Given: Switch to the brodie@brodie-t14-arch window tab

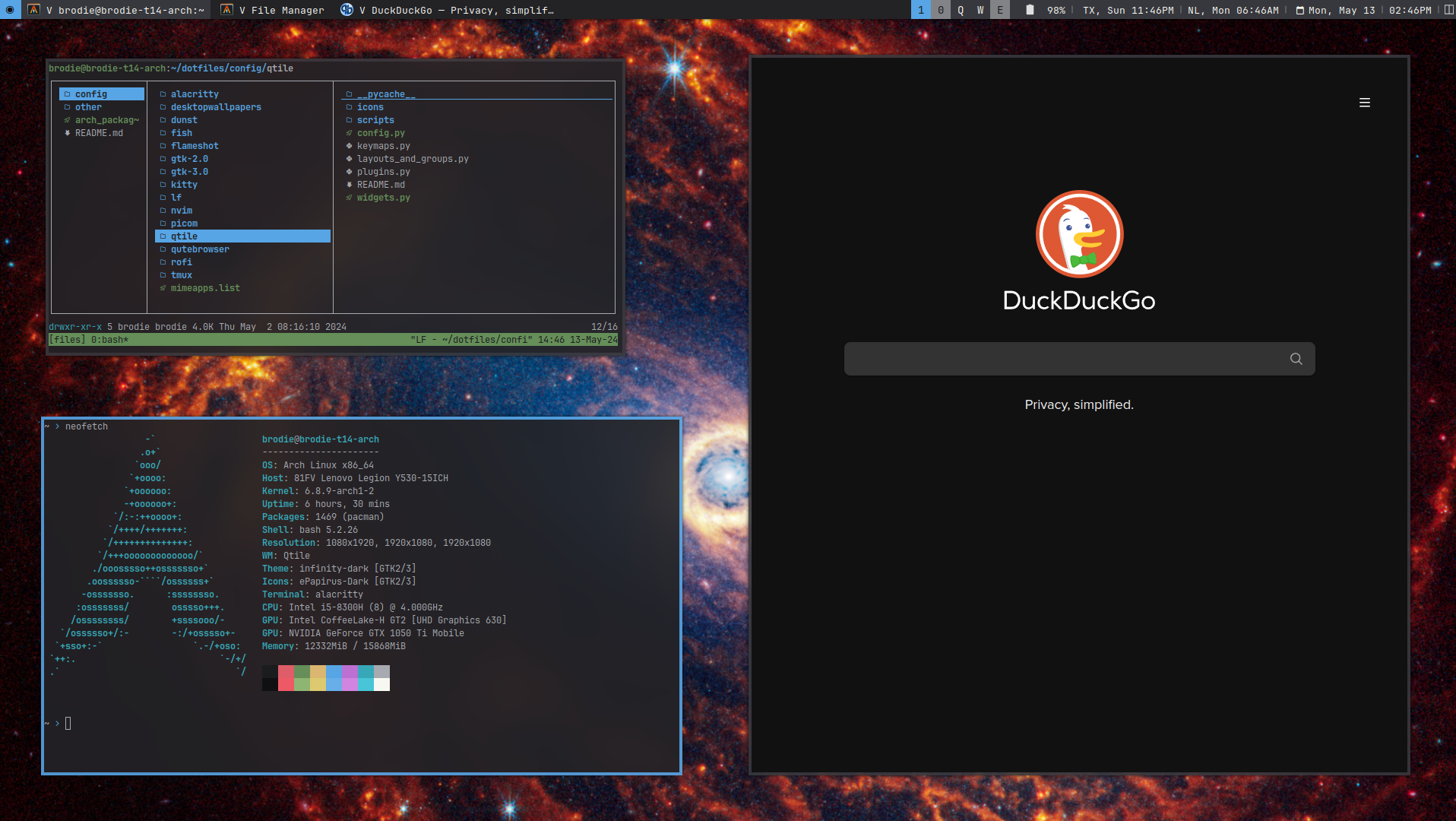Looking at the screenshot, I should click(116, 10).
